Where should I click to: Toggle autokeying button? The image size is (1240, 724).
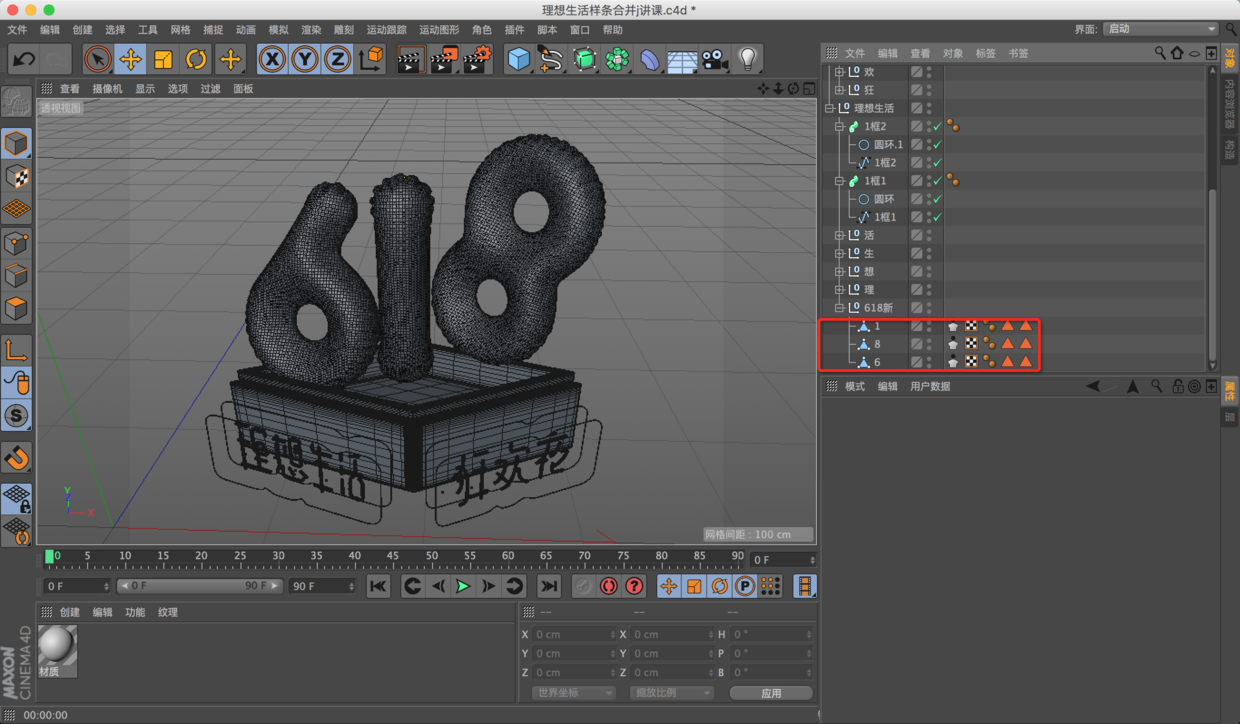coord(608,586)
